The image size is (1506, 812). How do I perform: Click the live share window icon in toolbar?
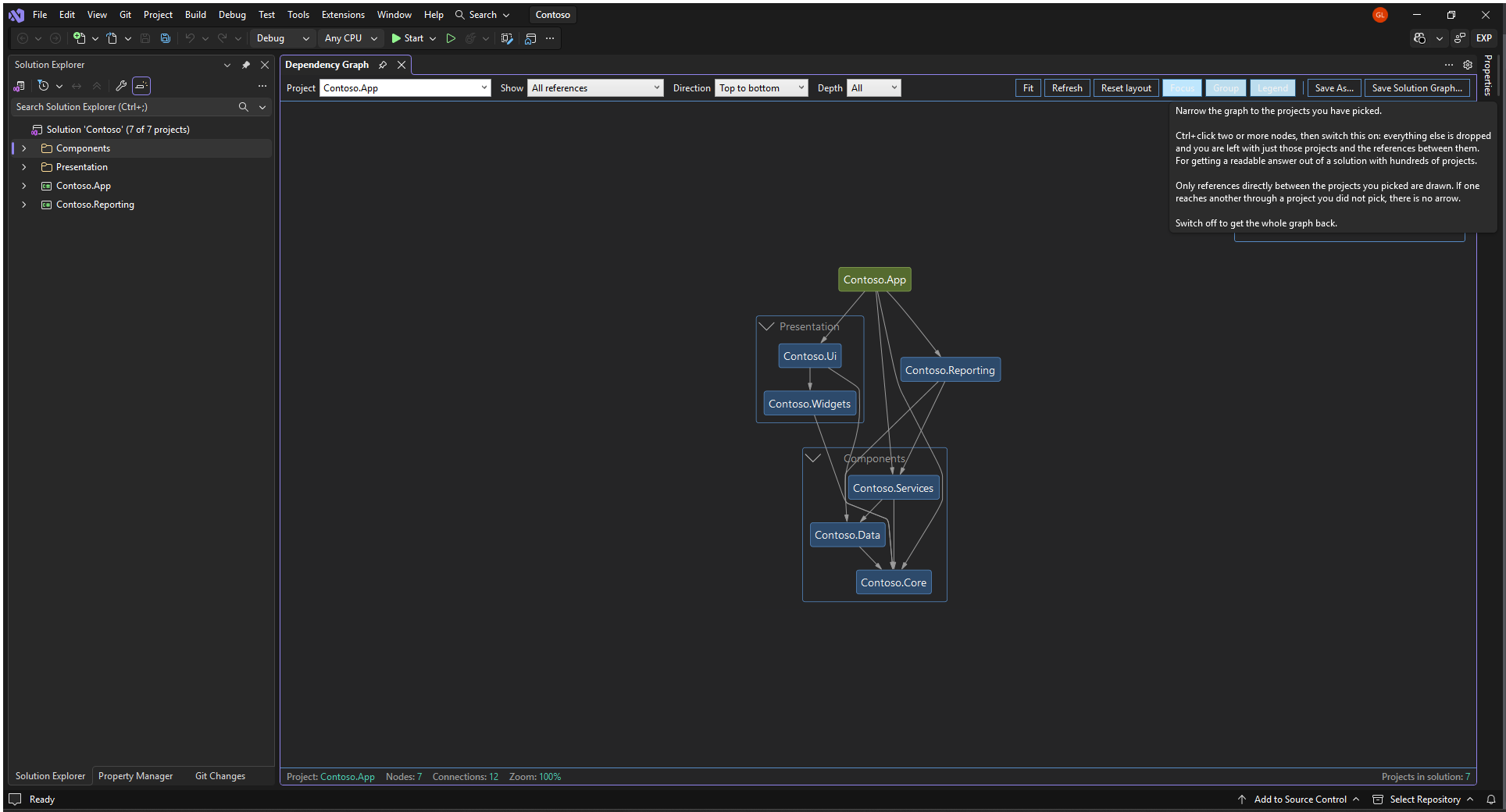click(x=530, y=38)
